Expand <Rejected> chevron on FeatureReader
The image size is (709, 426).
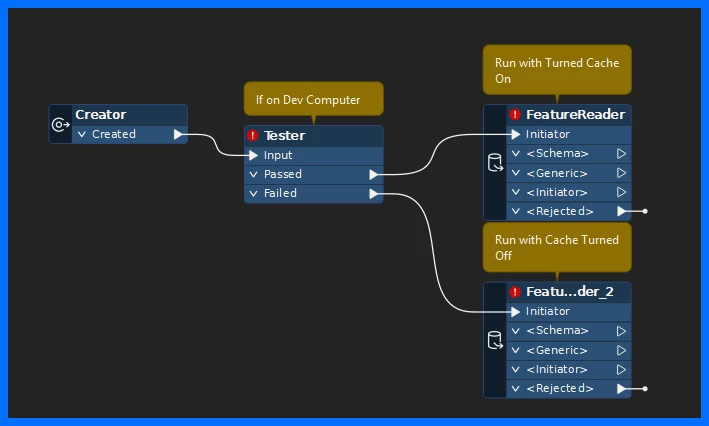click(x=515, y=211)
